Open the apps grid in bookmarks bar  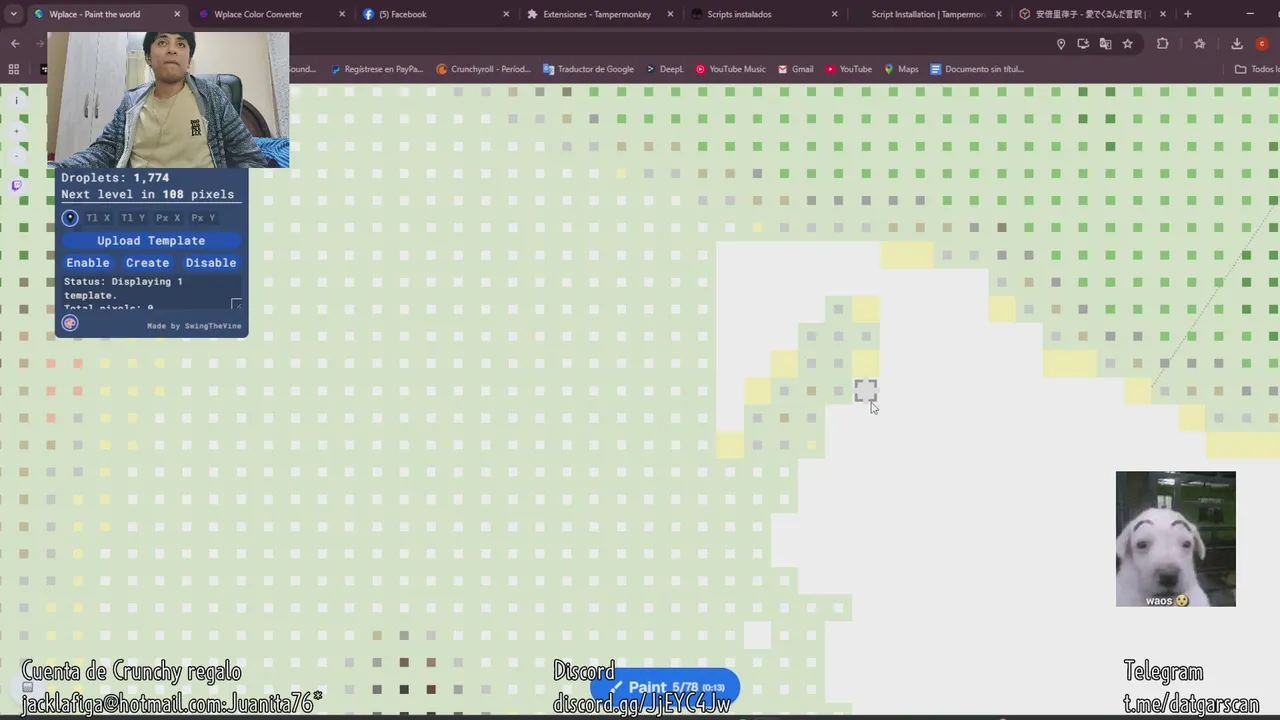click(14, 69)
